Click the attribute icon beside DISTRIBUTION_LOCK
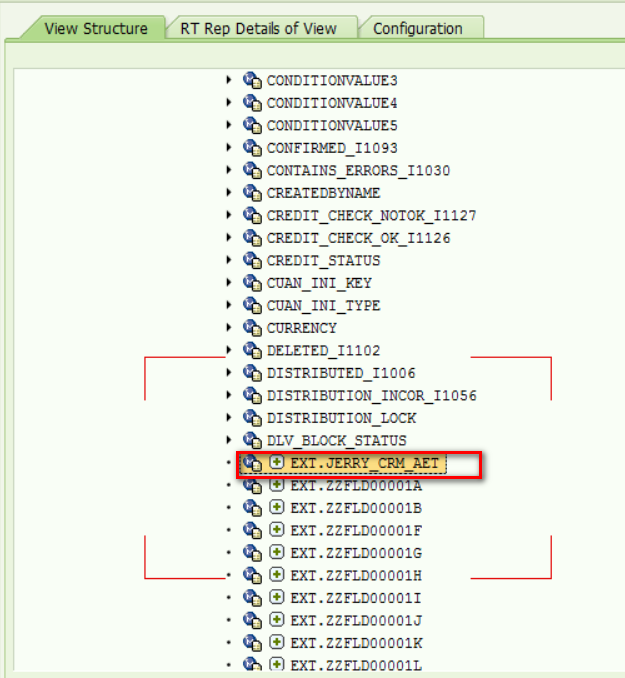Image resolution: width=625 pixels, height=678 pixels. click(x=252, y=418)
